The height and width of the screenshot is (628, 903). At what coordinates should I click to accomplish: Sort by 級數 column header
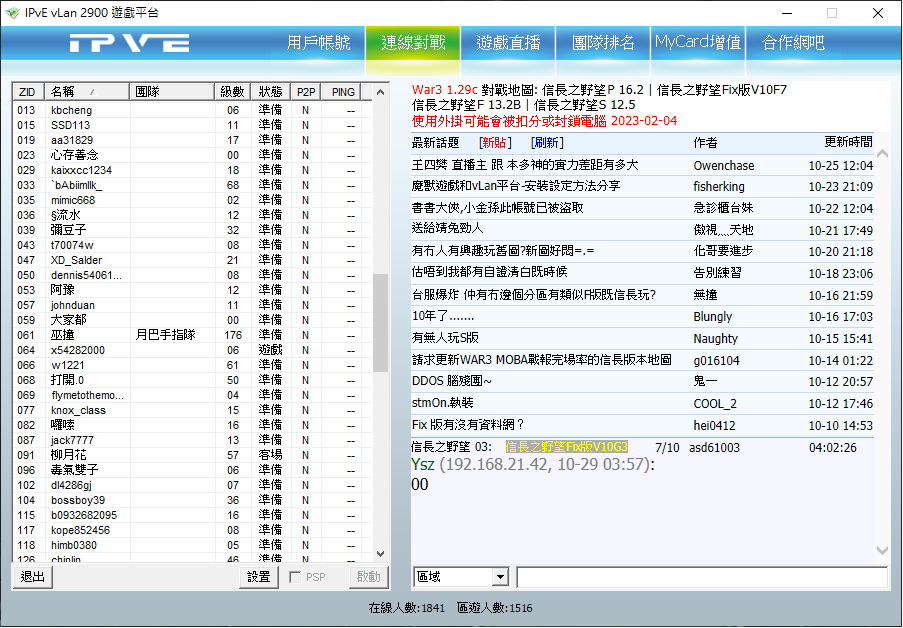click(233, 92)
